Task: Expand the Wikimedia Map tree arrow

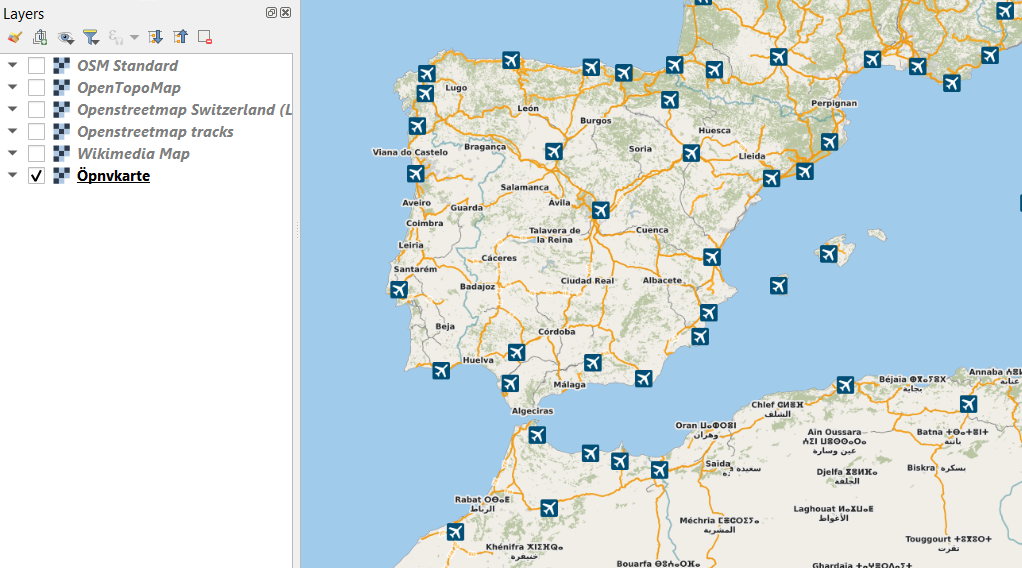Action: 12,153
